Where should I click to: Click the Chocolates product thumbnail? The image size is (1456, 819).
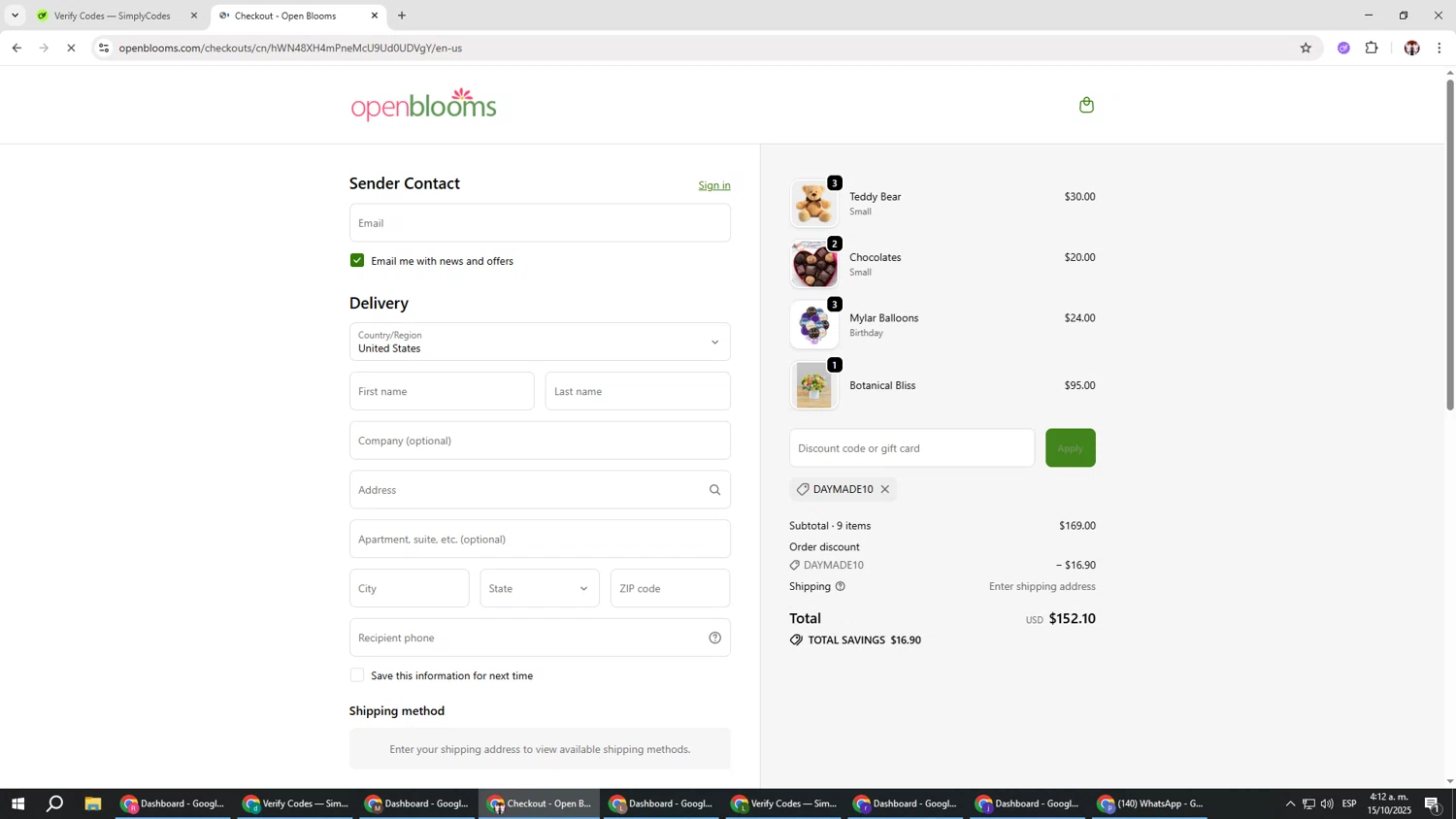click(813, 264)
